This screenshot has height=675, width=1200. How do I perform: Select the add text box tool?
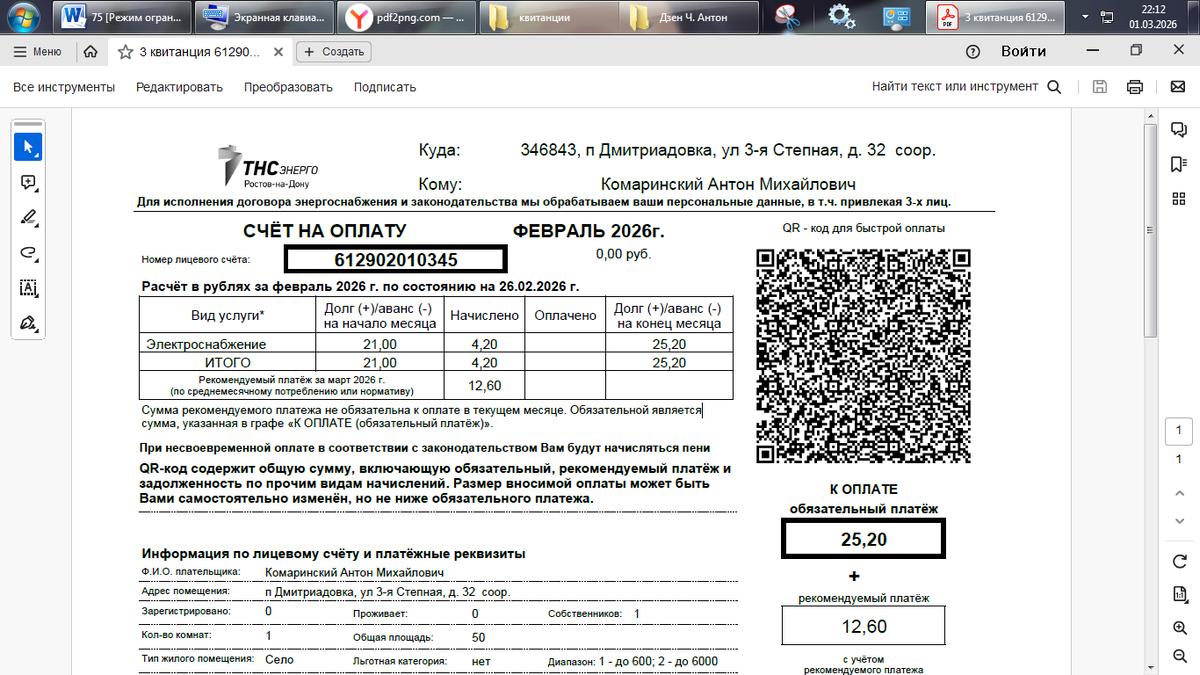pyautogui.click(x=28, y=288)
